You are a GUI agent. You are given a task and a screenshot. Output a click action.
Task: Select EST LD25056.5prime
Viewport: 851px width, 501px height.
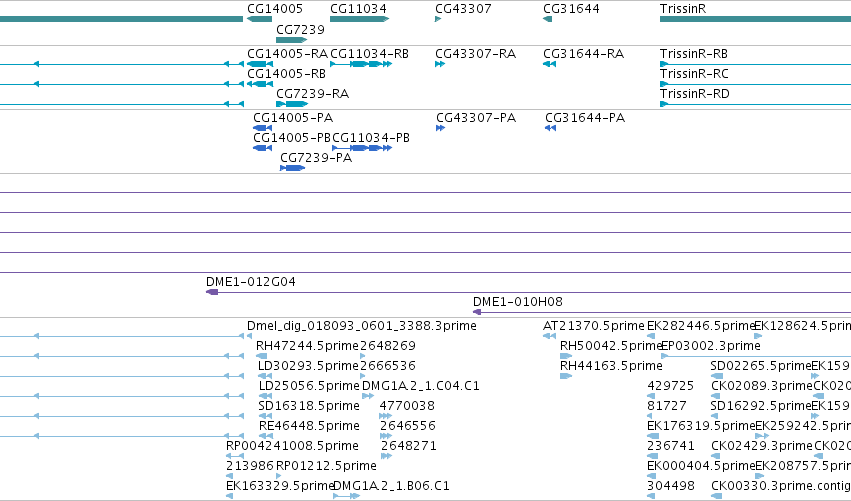click(309, 386)
